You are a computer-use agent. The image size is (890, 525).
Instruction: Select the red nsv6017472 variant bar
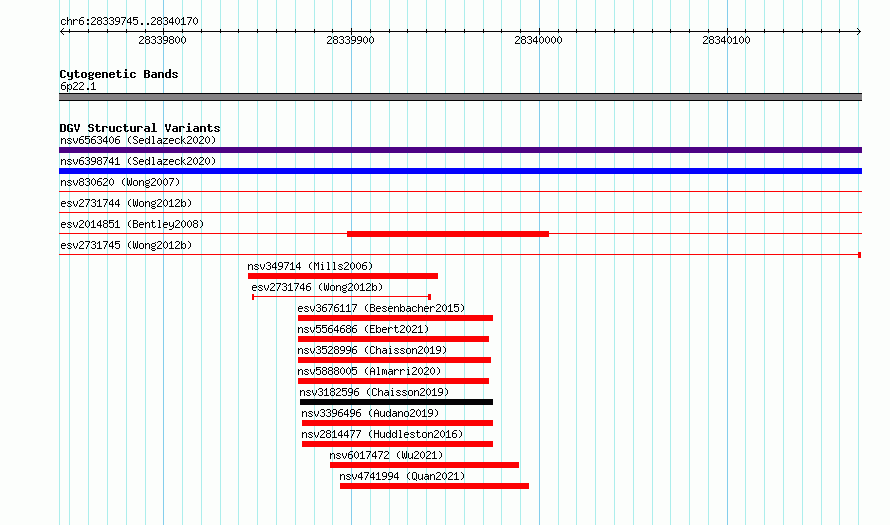425,465
